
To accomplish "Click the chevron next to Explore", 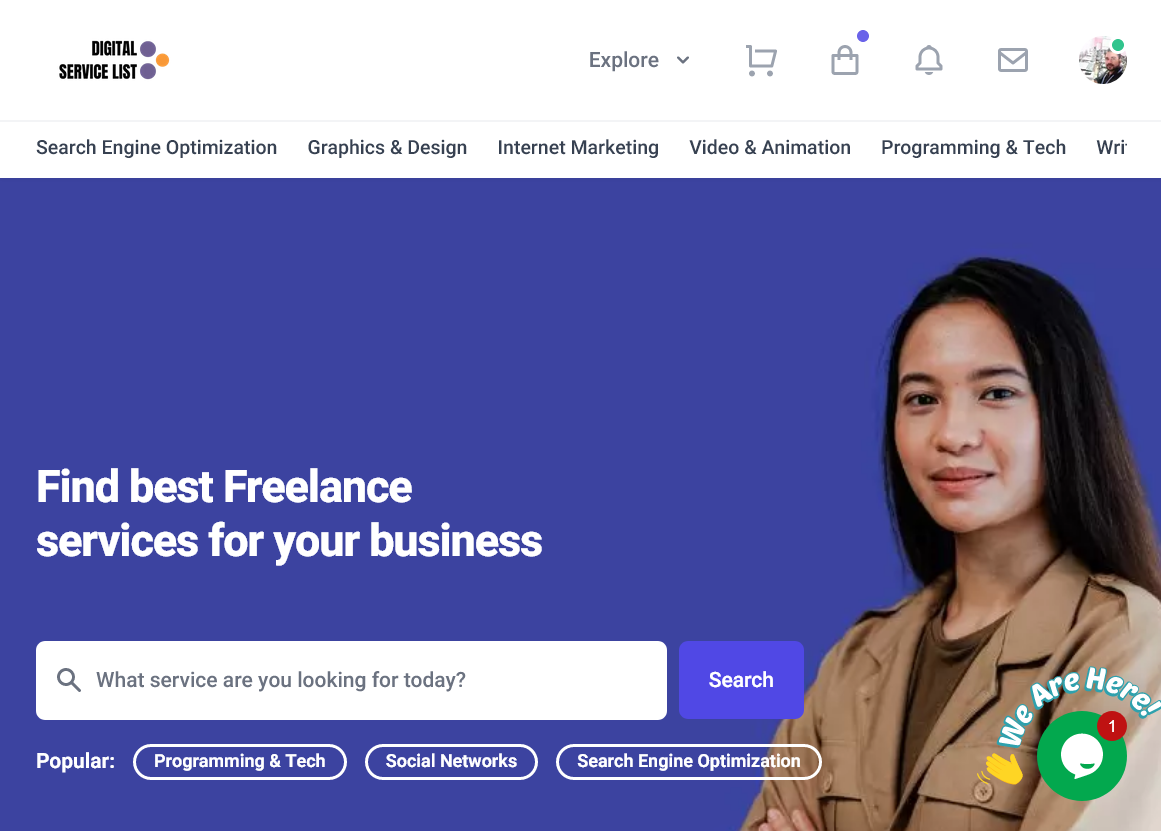I will [683, 60].
